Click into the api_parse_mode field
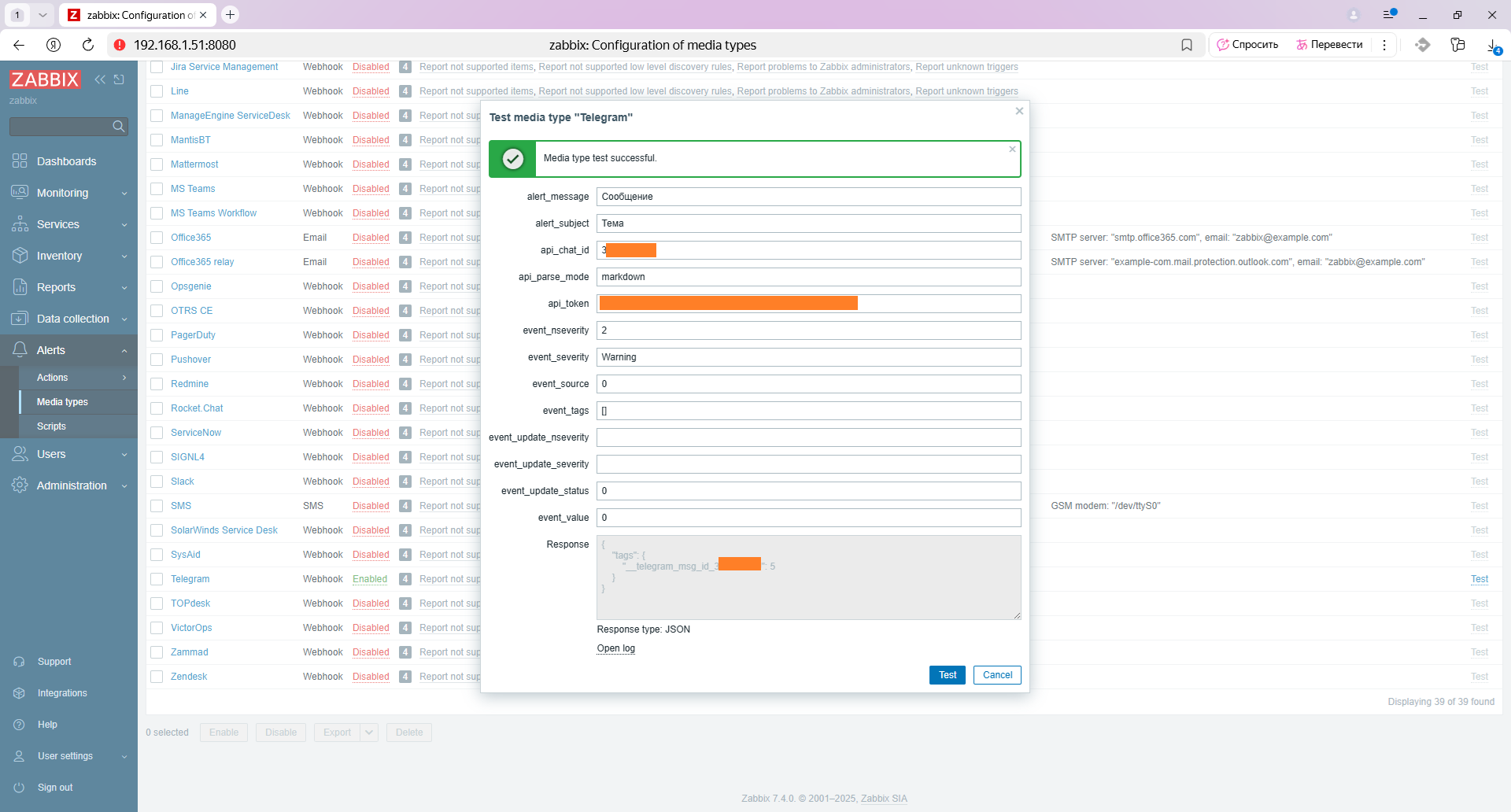Viewport: 1511px width, 812px height. [809, 277]
